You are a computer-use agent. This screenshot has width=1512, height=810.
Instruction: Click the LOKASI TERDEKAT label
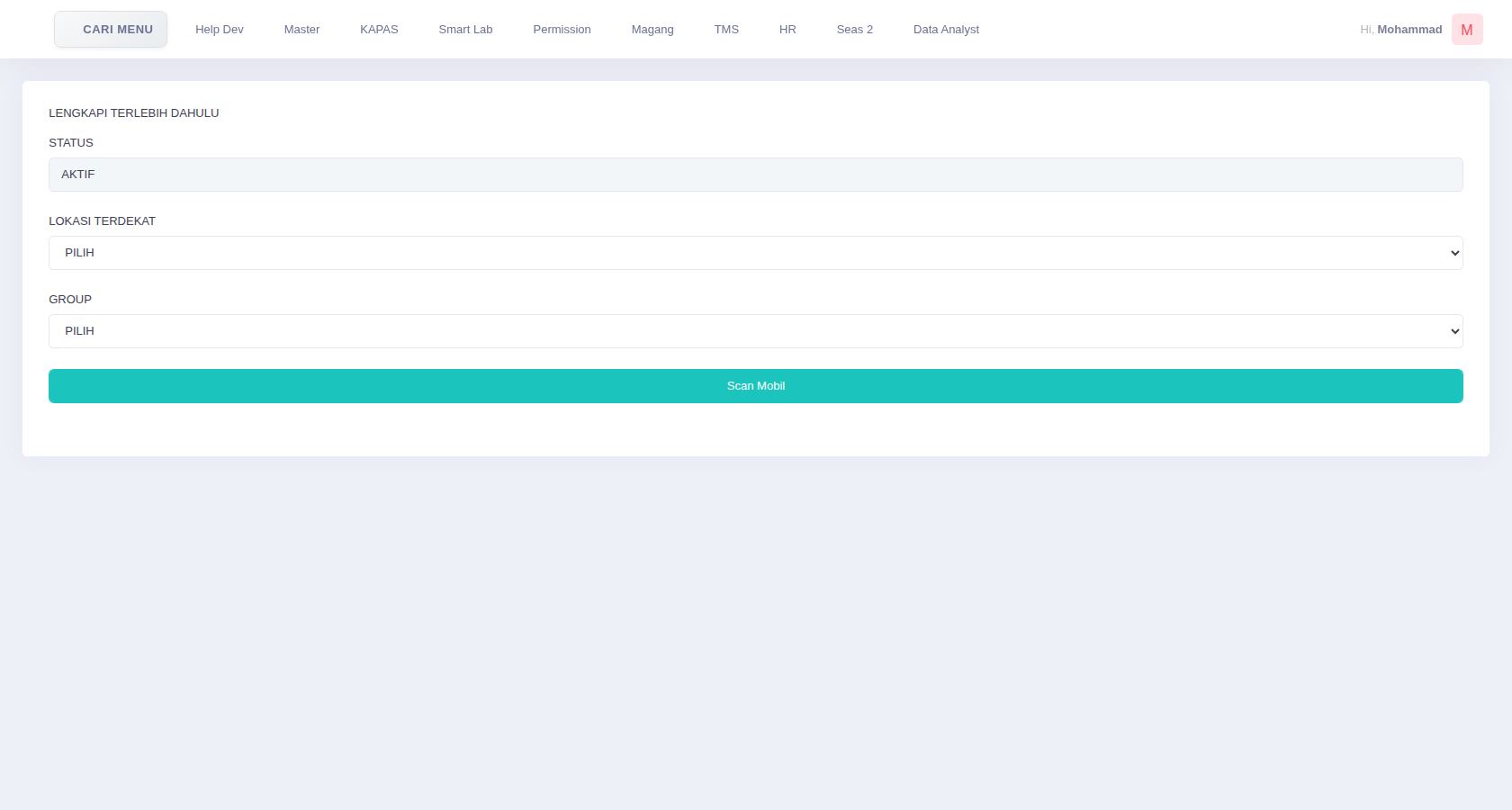(102, 221)
